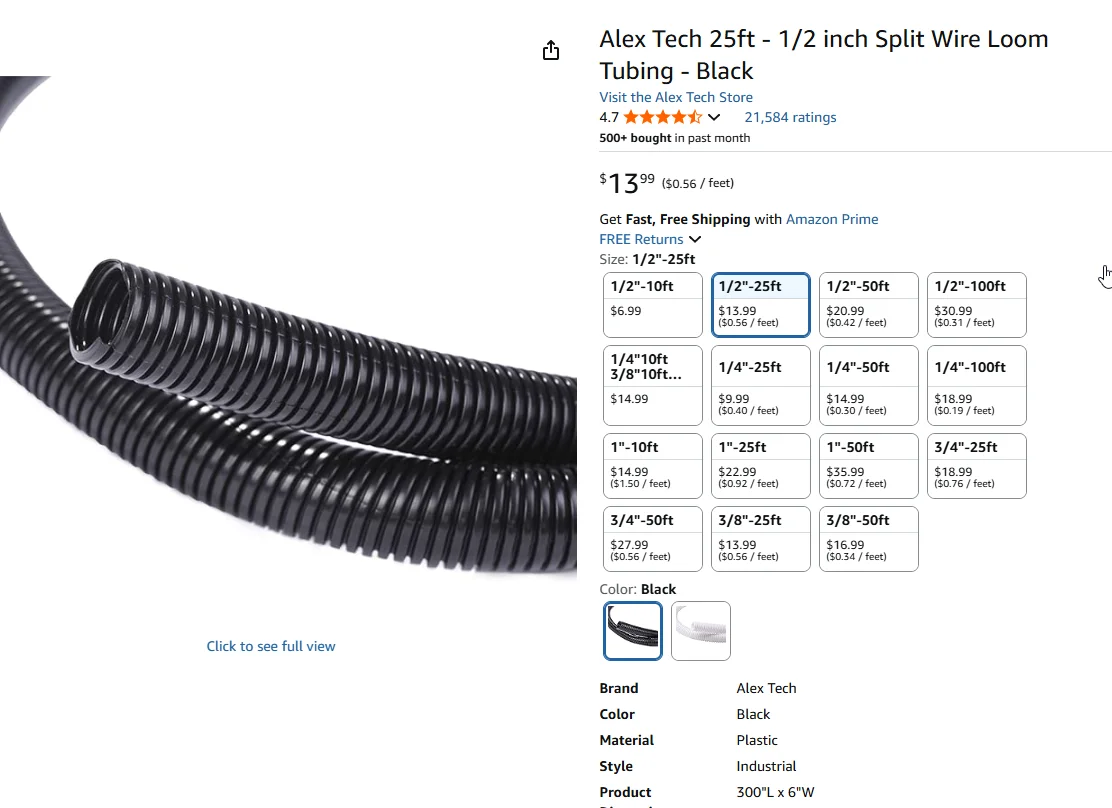Choose the 1/4"10ft 3/8"10ft combo size
The width and height of the screenshot is (1112, 808).
pyautogui.click(x=653, y=385)
